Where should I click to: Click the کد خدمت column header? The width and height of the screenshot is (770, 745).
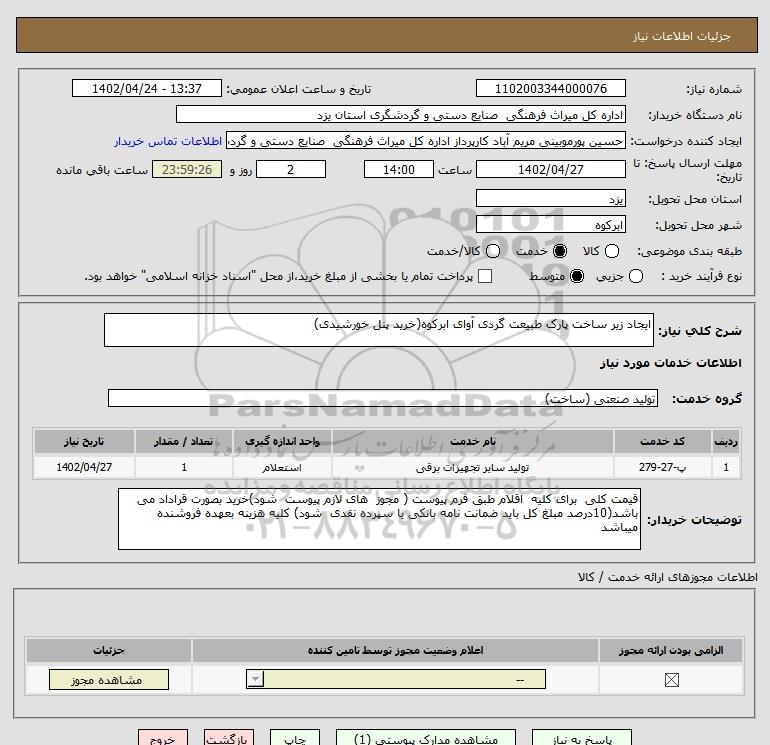pyautogui.click(x=662, y=441)
